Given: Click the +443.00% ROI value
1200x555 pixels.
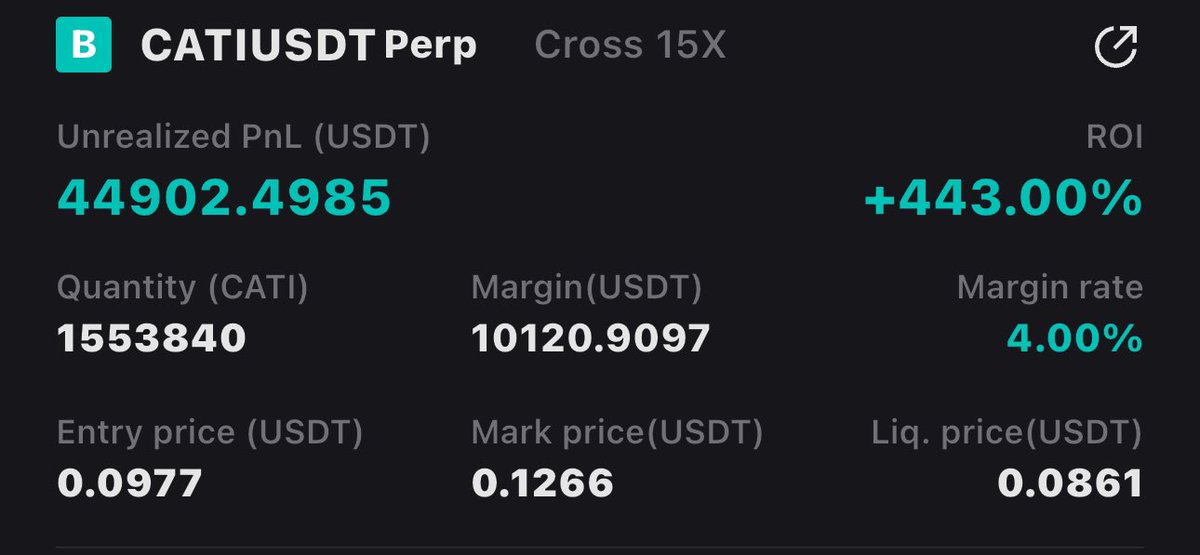Looking at the screenshot, I should (1003, 199).
